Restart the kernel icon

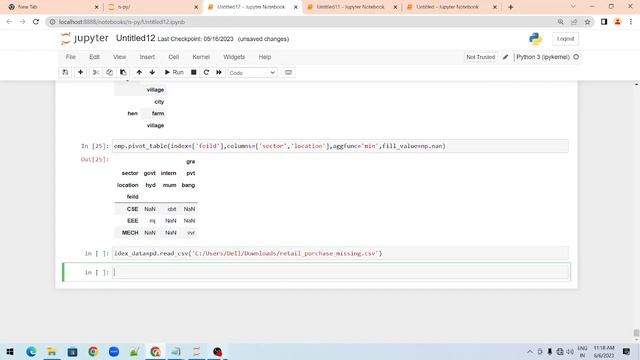click(x=206, y=72)
